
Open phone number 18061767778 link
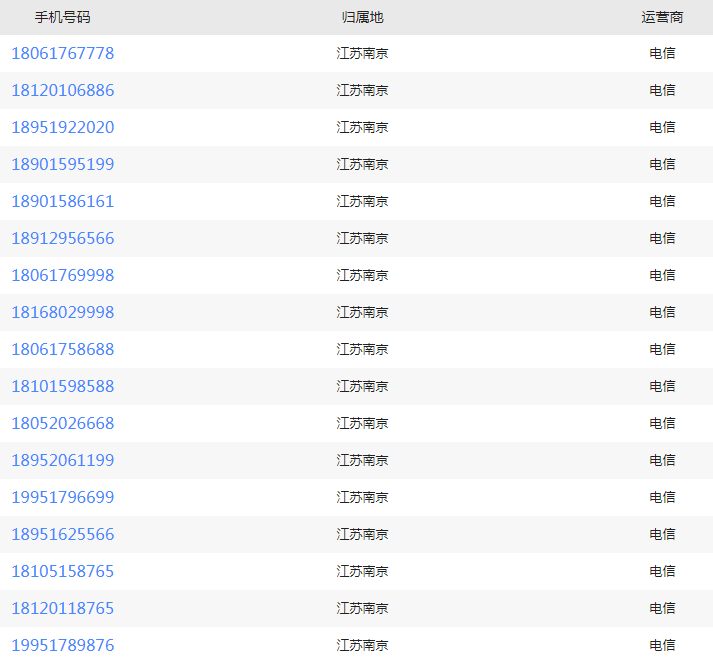point(63,54)
